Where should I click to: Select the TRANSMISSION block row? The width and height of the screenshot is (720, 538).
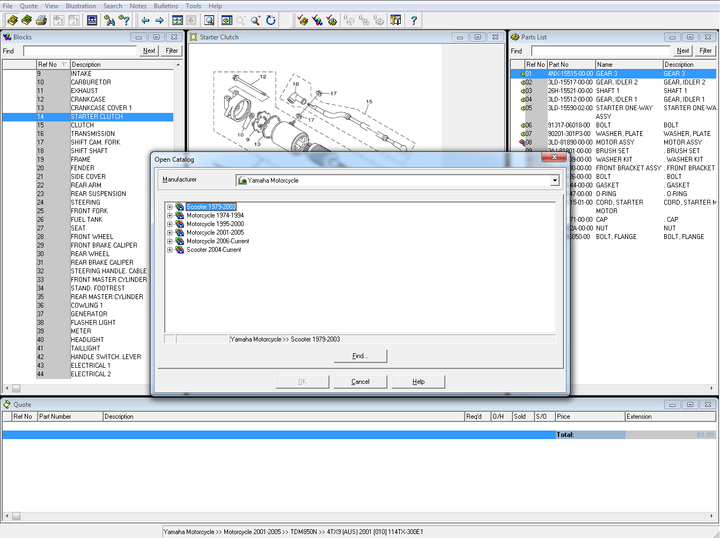(x=88, y=134)
